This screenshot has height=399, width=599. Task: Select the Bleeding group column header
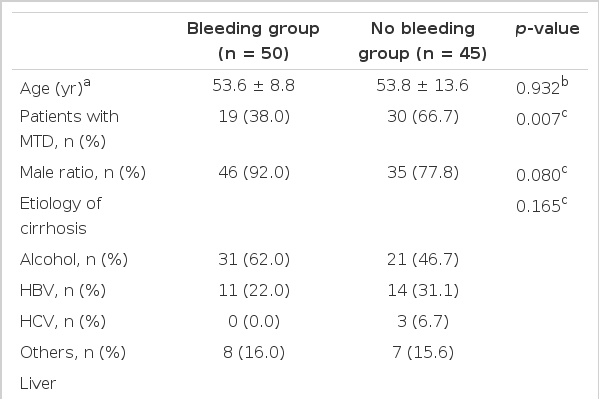pos(253,41)
